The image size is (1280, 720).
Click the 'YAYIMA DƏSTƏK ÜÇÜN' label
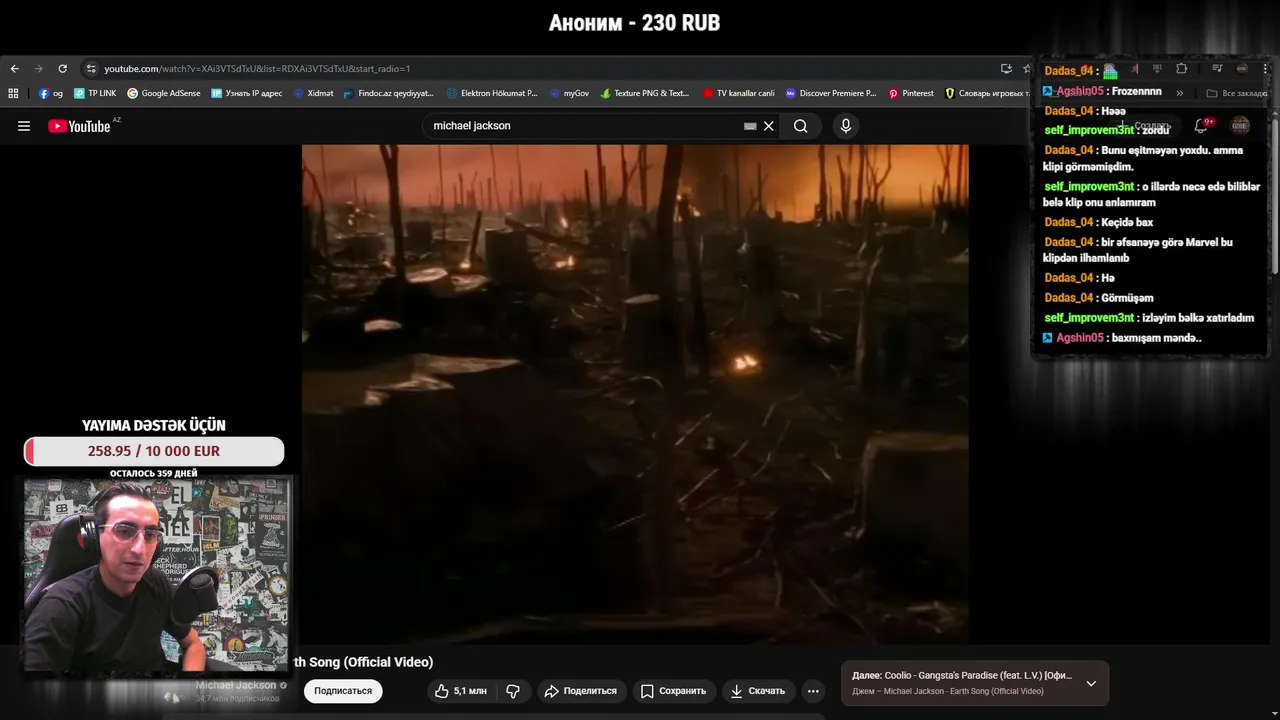(154, 425)
